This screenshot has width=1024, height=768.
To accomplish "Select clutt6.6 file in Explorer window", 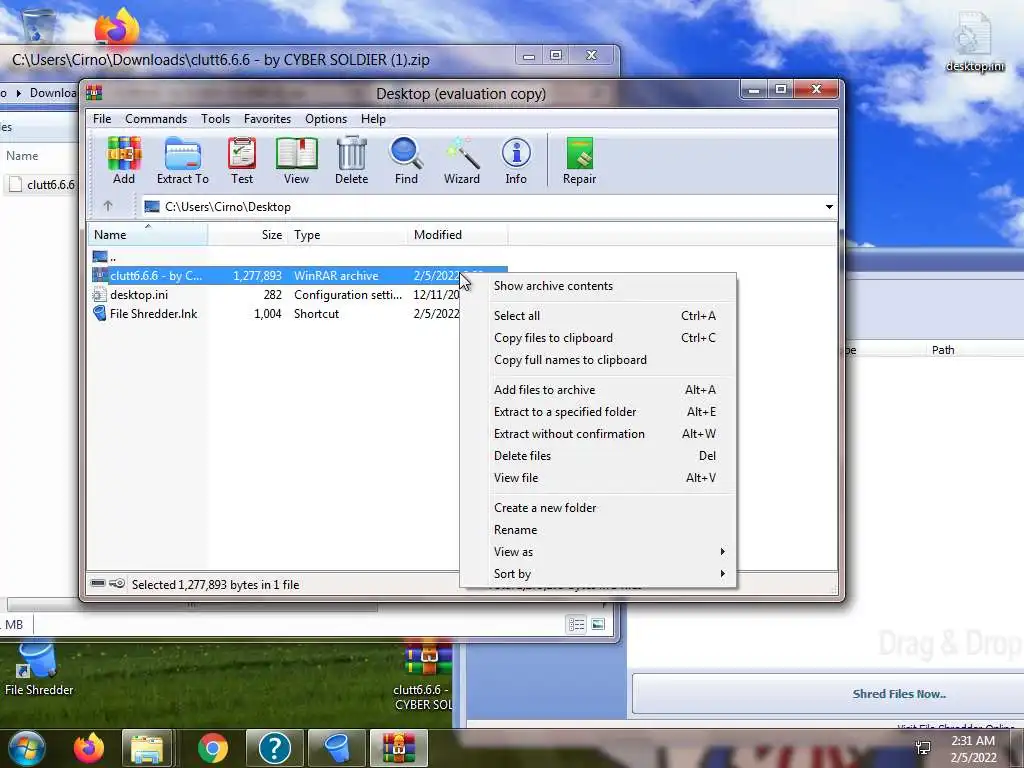I will point(42,185).
